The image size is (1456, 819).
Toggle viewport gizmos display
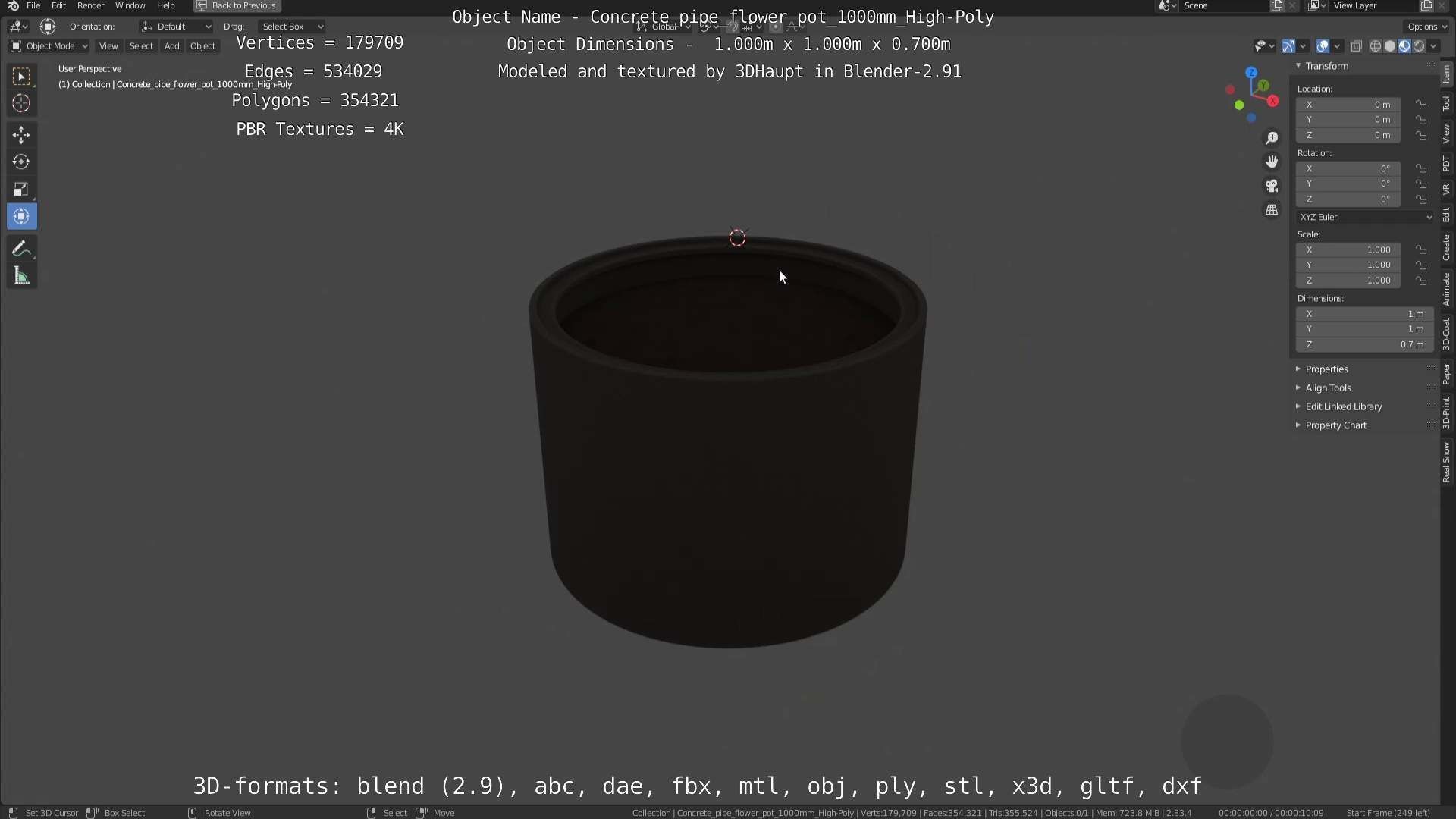(x=1288, y=46)
